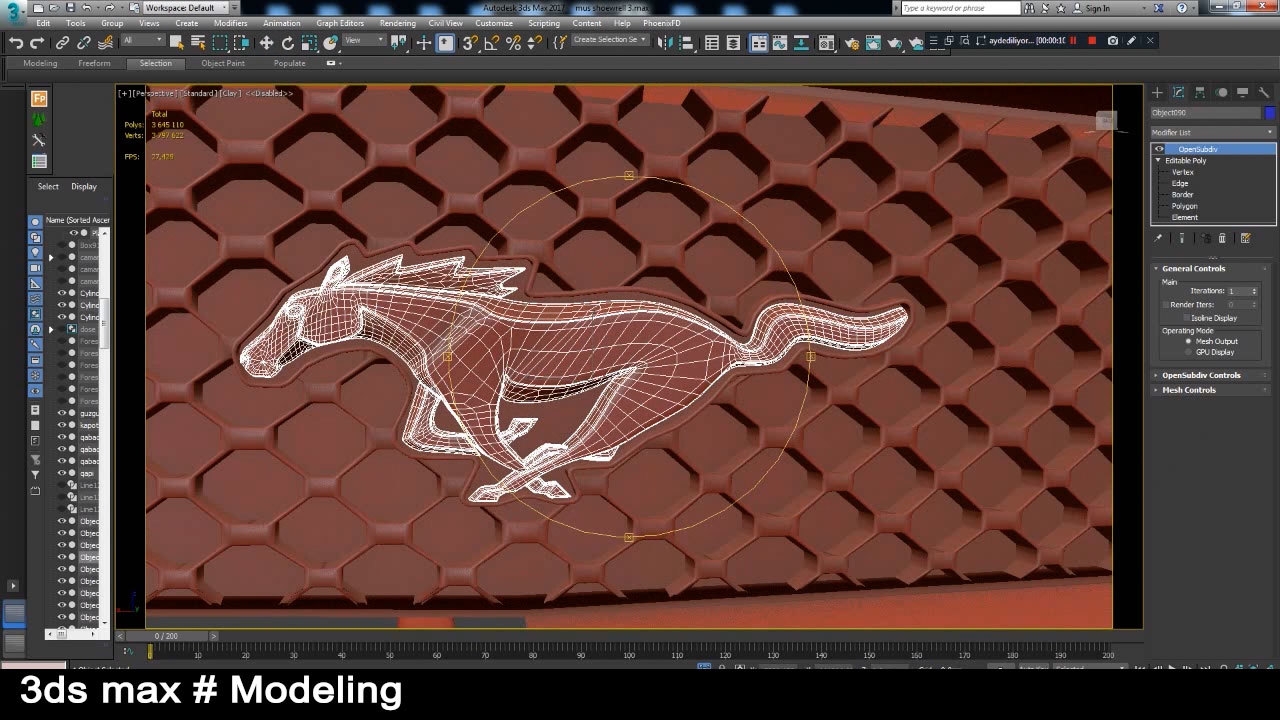Click the Unlink Selection tool
1280x720 pixels.
84,43
